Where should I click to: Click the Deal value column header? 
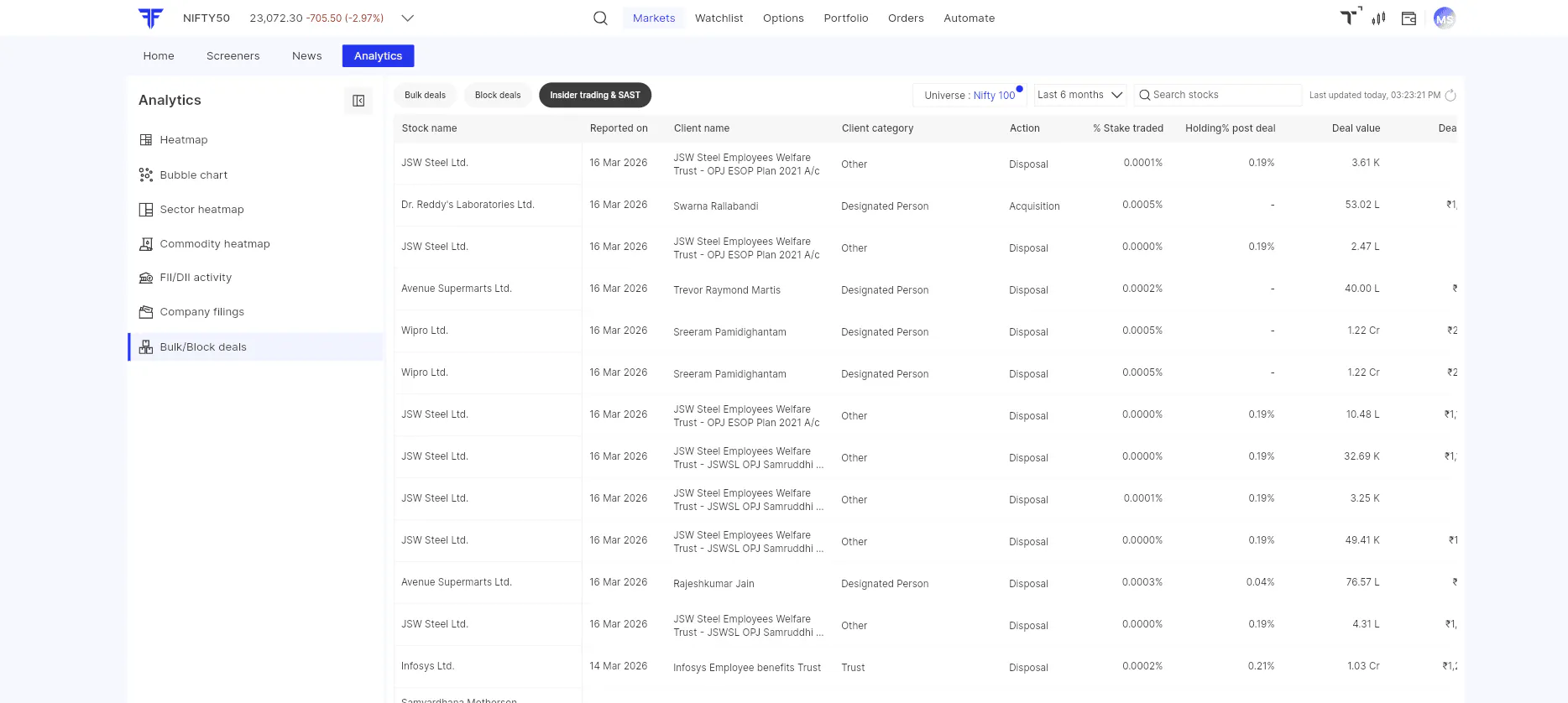[x=1356, y=128]
